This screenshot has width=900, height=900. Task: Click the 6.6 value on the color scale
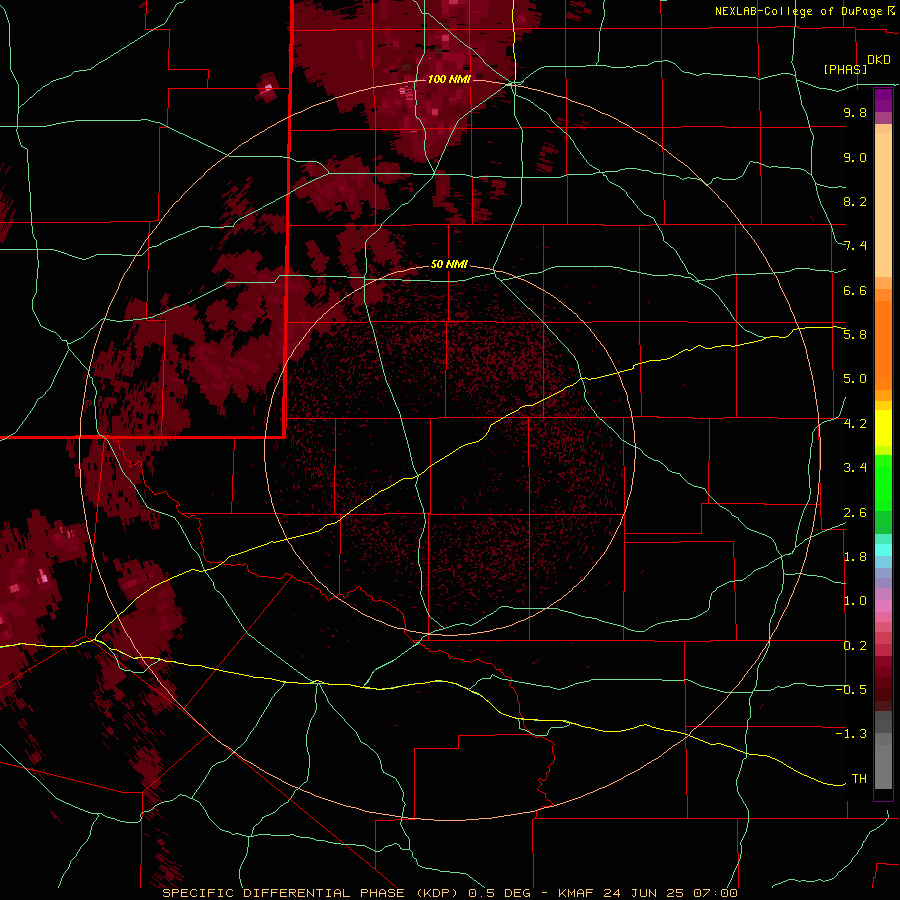(x=855, y=290)
